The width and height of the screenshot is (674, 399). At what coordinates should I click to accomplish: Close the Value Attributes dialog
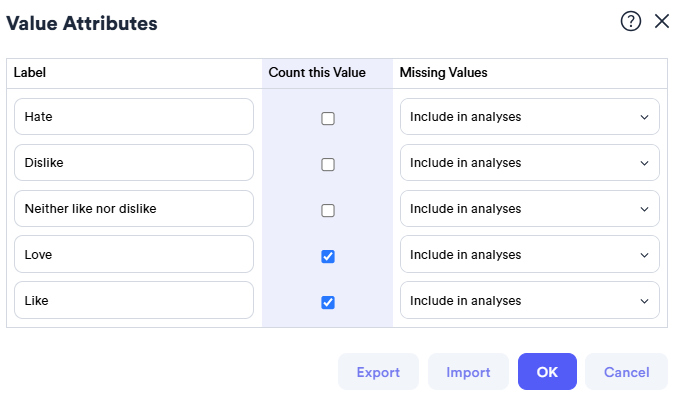[662, 21]
